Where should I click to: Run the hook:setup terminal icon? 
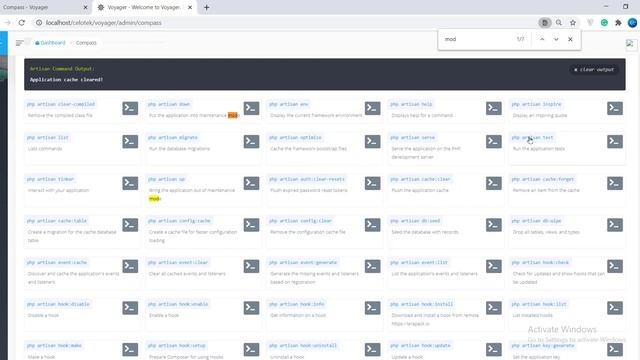(251, 349)
